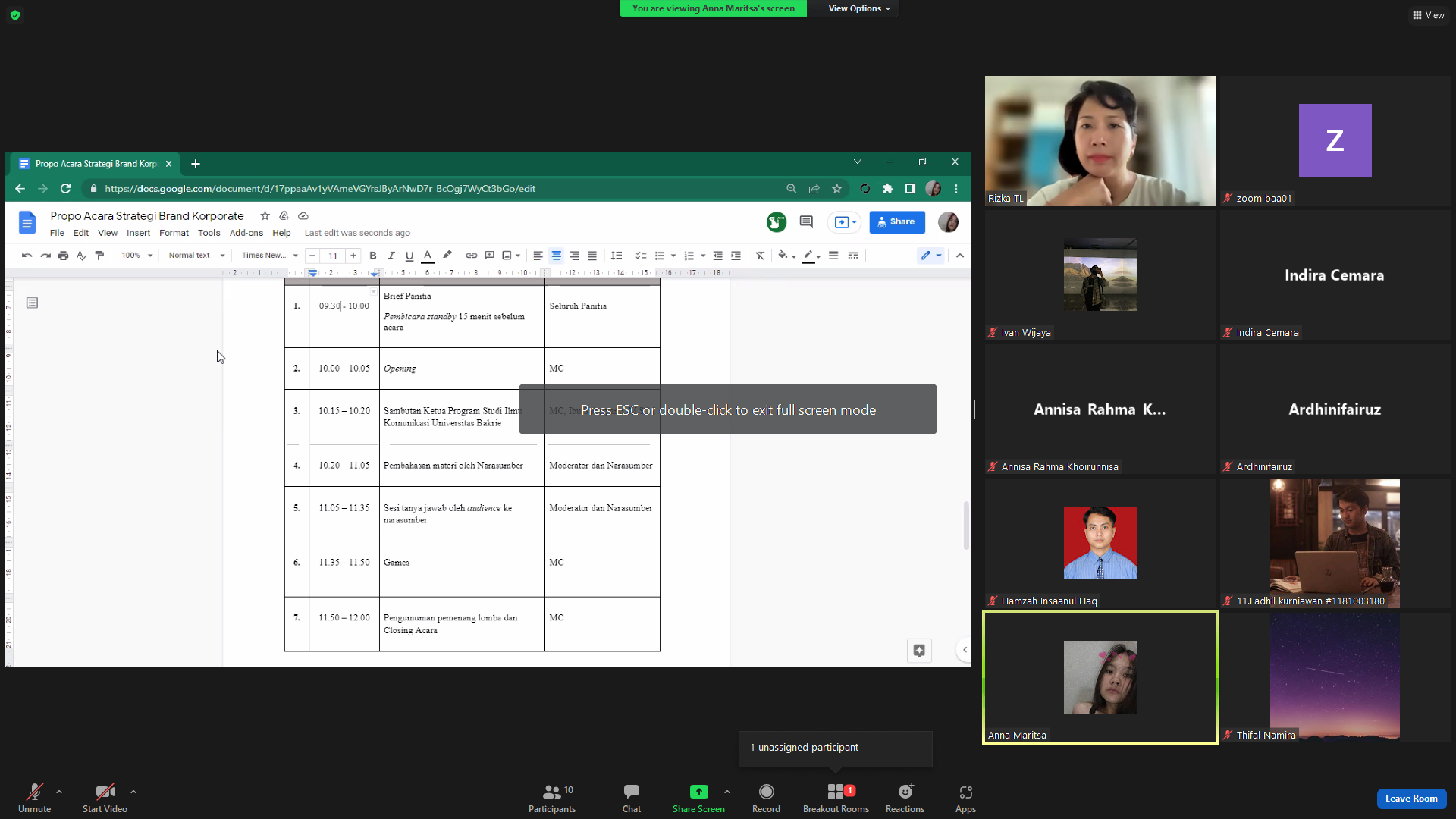Viewport: 1456px width, 819px height.
Task: Open the Tools menu
Action: pyautogui.click(x=209, y=233)
